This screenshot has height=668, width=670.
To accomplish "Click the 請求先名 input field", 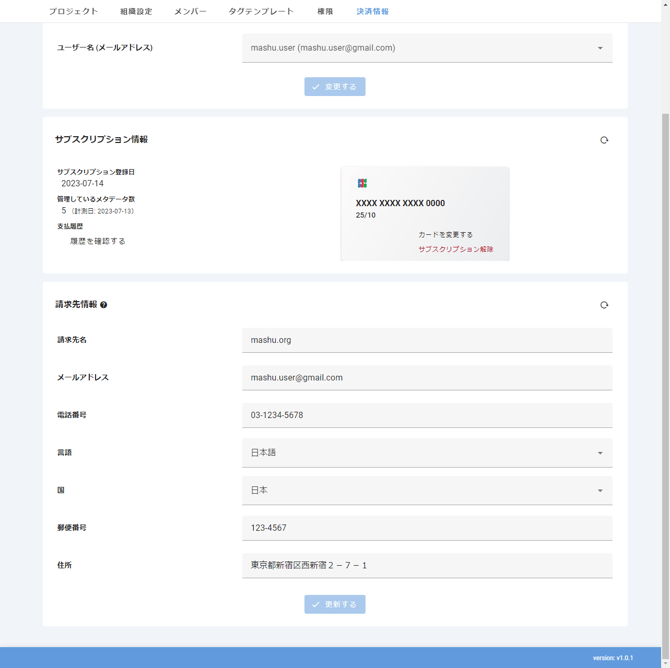I will [x=427, y=340].
